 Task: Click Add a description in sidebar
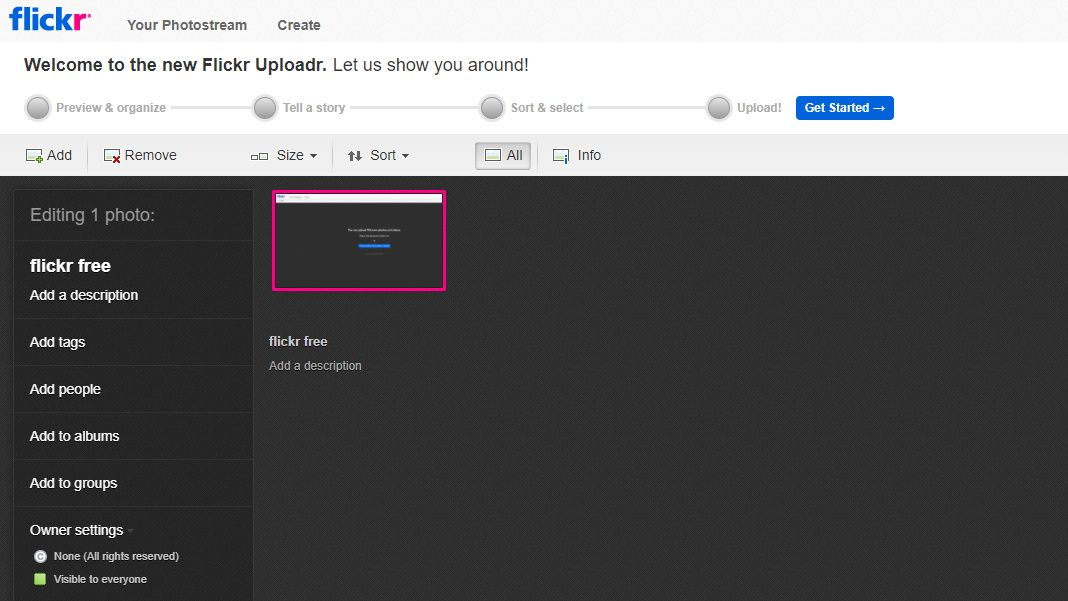coord(84,295)
